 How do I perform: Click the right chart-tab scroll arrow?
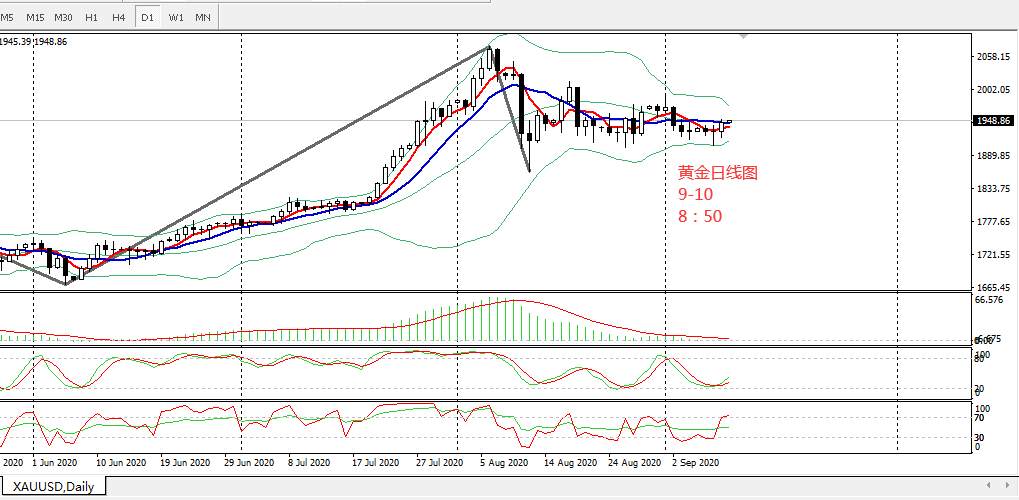click(x=1007, y=485)
